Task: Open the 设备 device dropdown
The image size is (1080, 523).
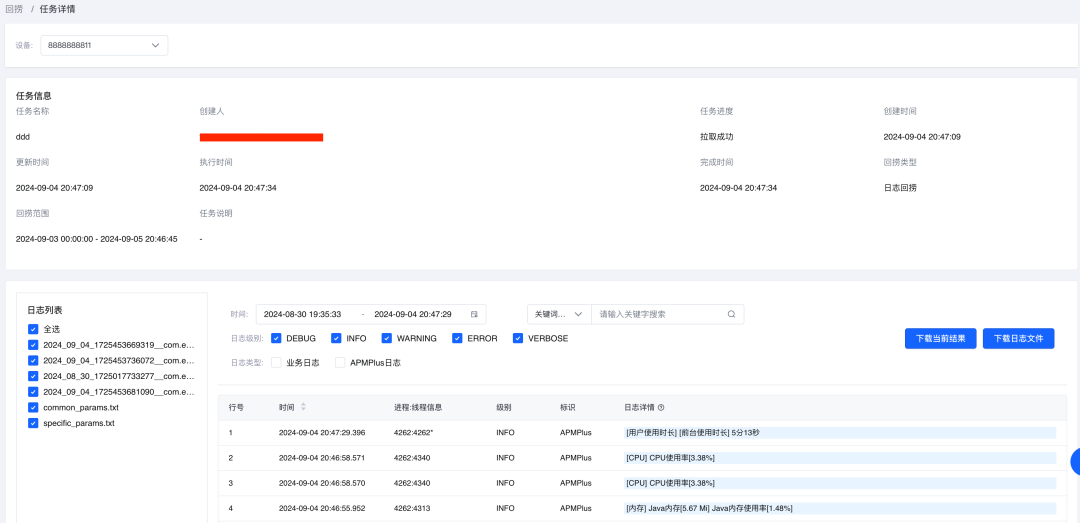Action: [104, 45]
